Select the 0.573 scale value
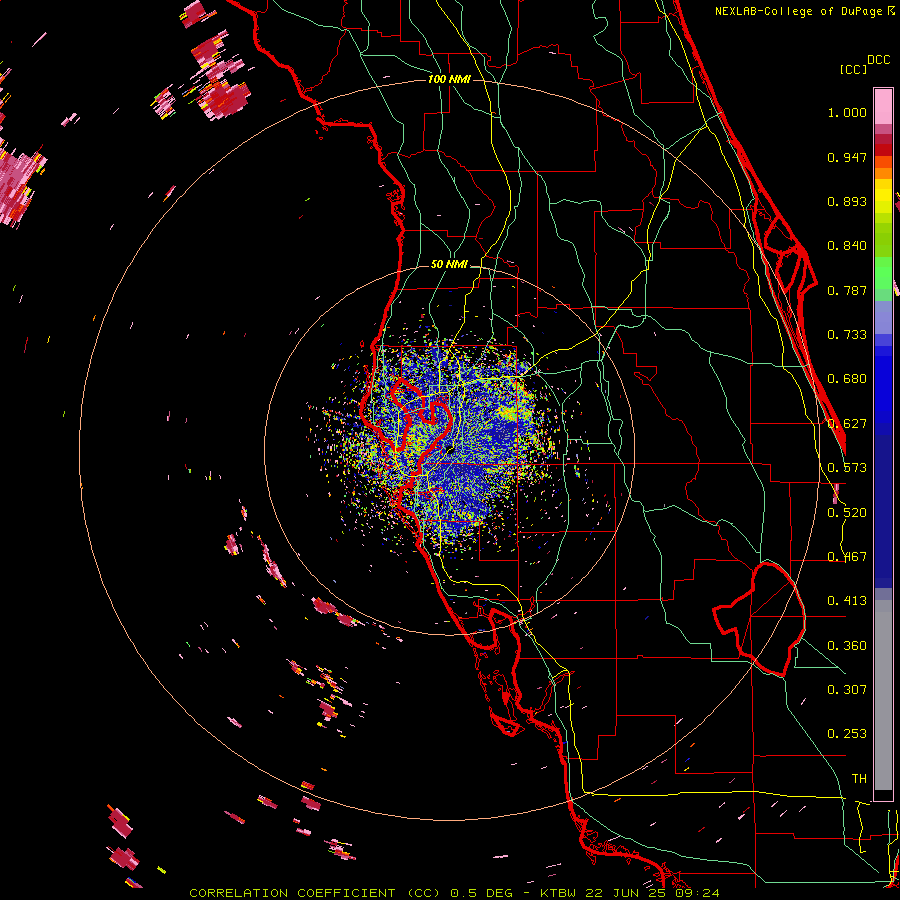 click(847, 468)
